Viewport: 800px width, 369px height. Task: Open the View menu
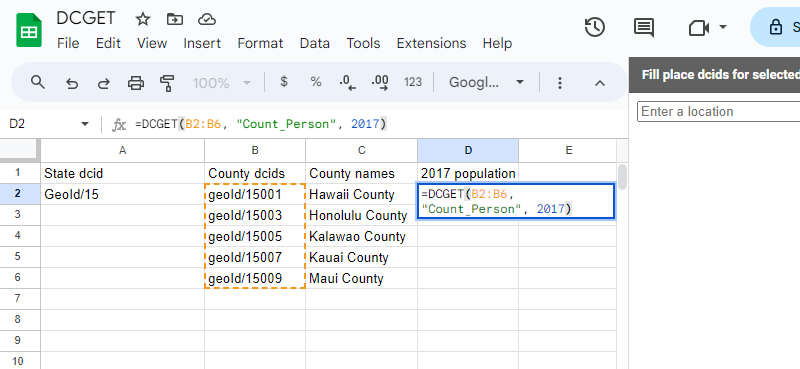(x=152, y=43)
